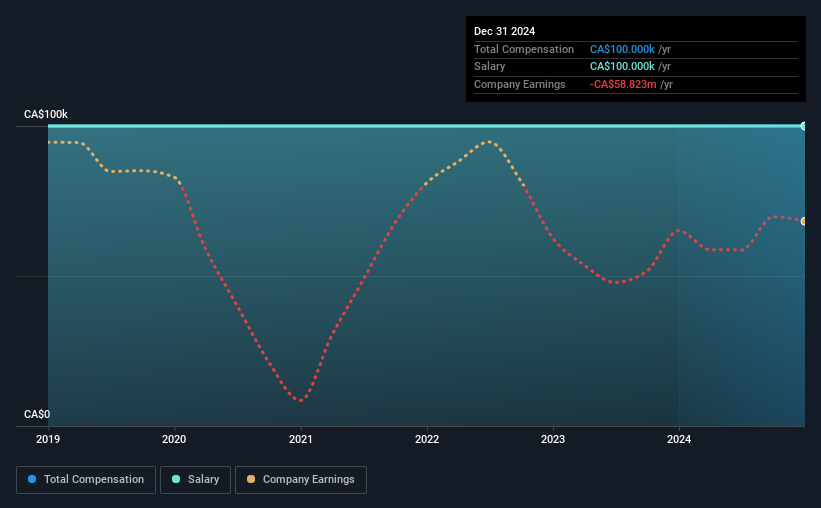Click the 2020 x-axis label
This screenshot has width=821, height=508.
[174, 439]
